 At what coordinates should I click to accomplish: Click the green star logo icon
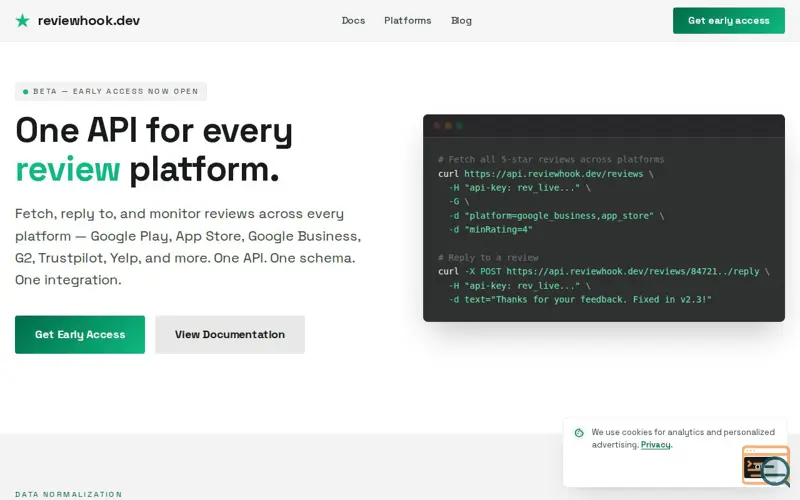tap(22, 20)
